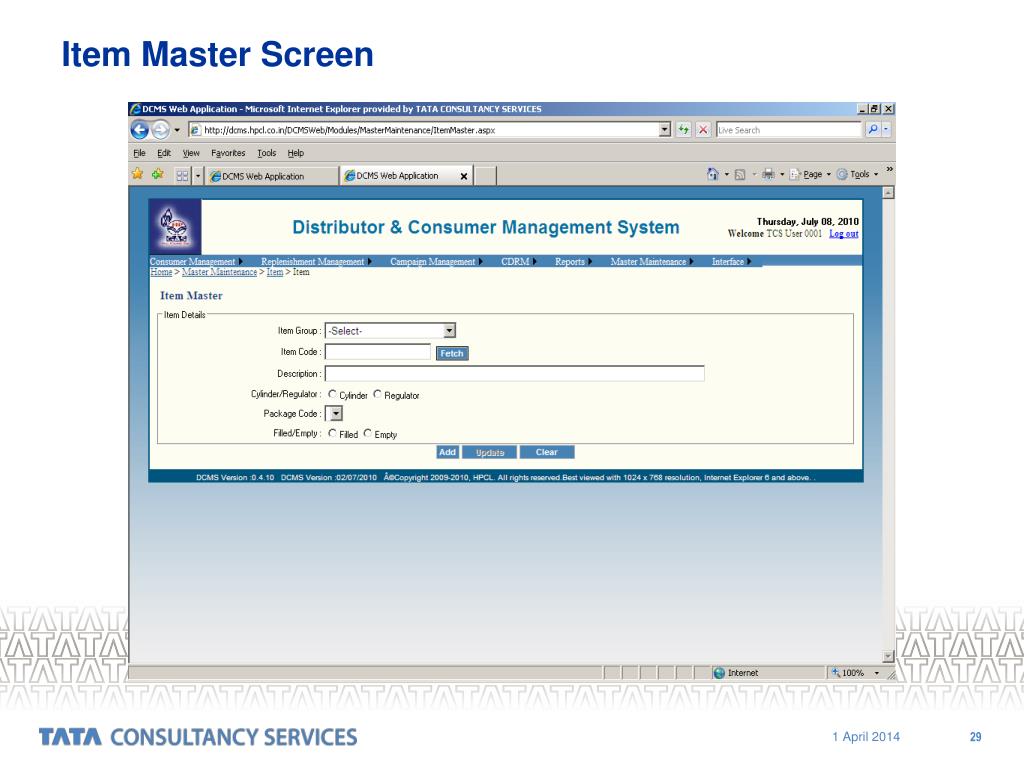Screen dimensions: 1024x768
Task: Click the Feeds icon in command bar
Action: [740, 174]
